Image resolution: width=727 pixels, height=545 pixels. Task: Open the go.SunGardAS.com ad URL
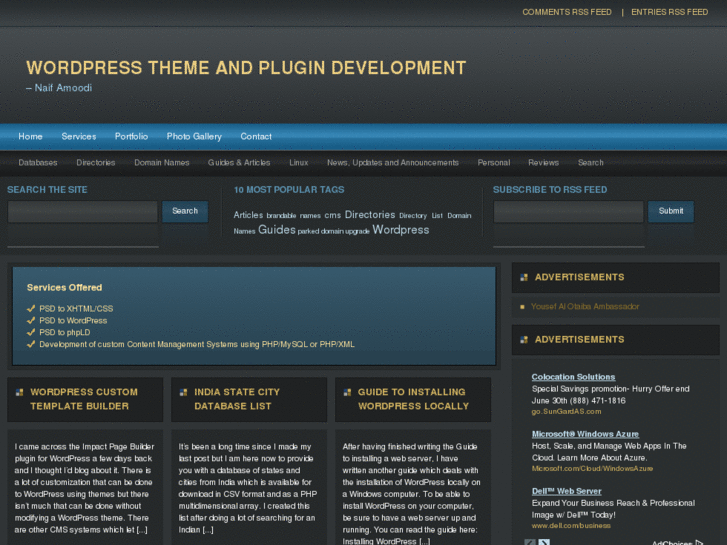(566, 411)
